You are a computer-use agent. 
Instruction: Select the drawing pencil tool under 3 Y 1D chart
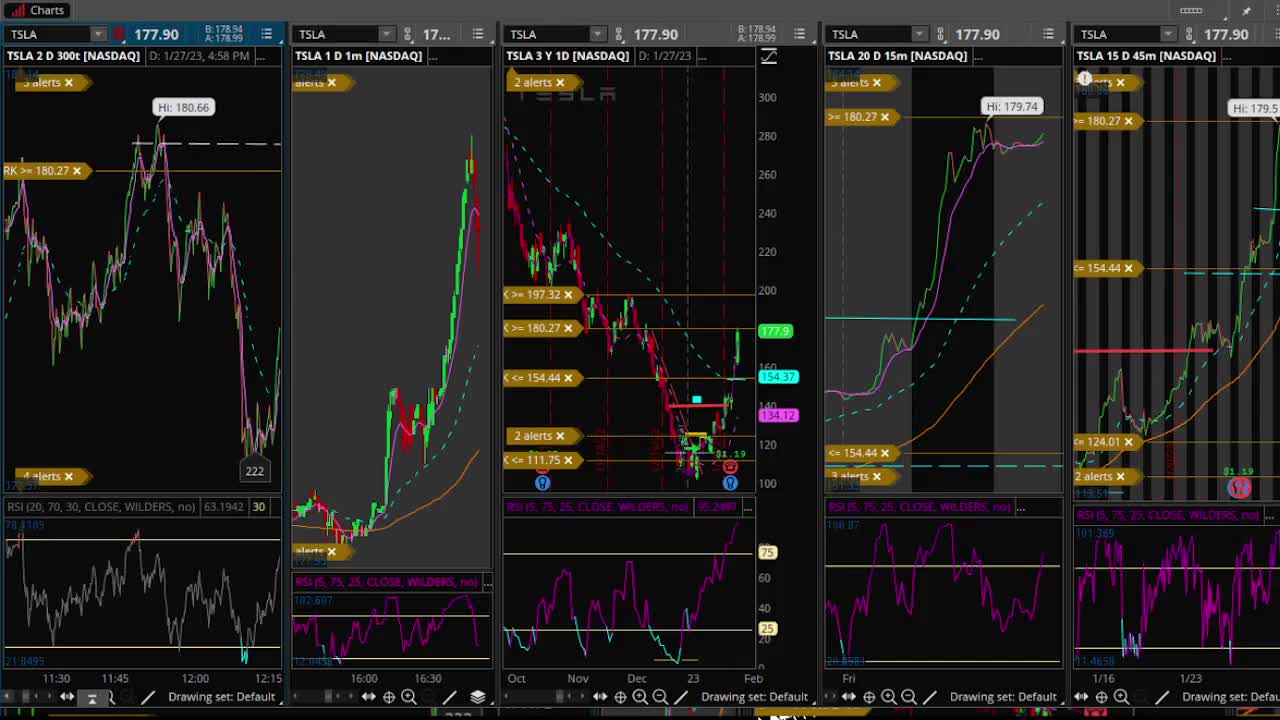[x=681, y=697]
